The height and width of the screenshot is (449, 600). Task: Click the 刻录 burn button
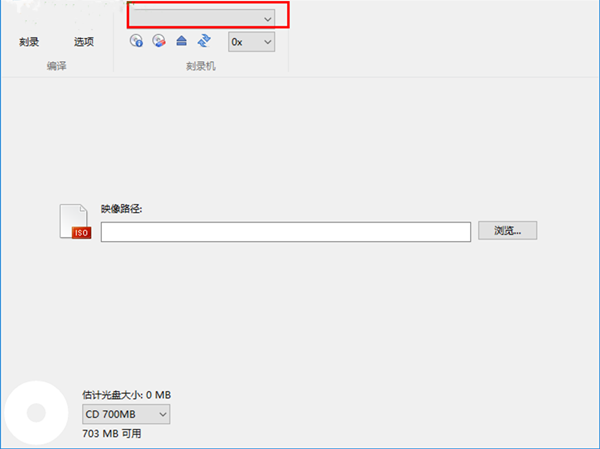[29, 42]
